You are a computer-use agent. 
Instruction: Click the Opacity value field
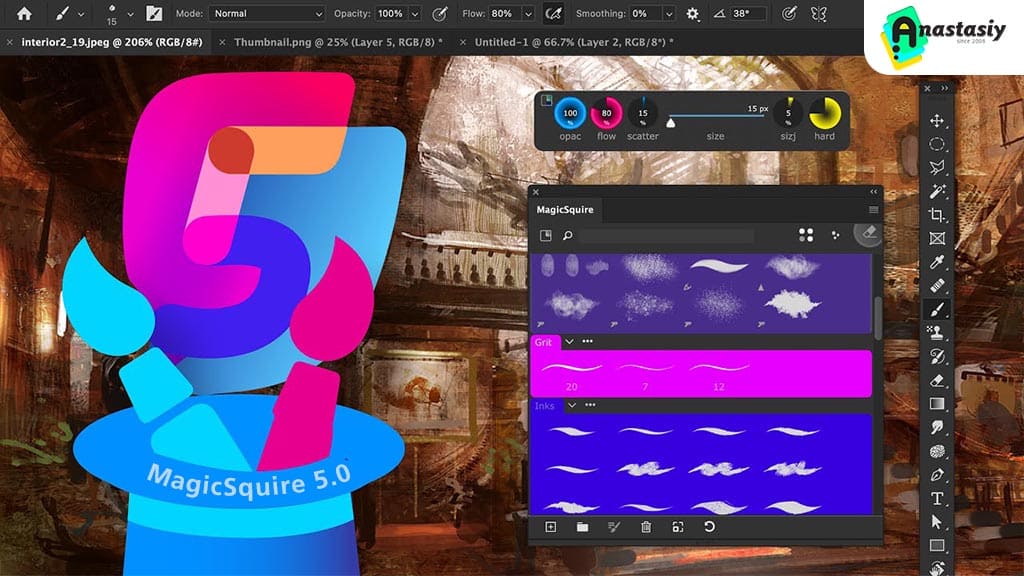pos(391,14)
